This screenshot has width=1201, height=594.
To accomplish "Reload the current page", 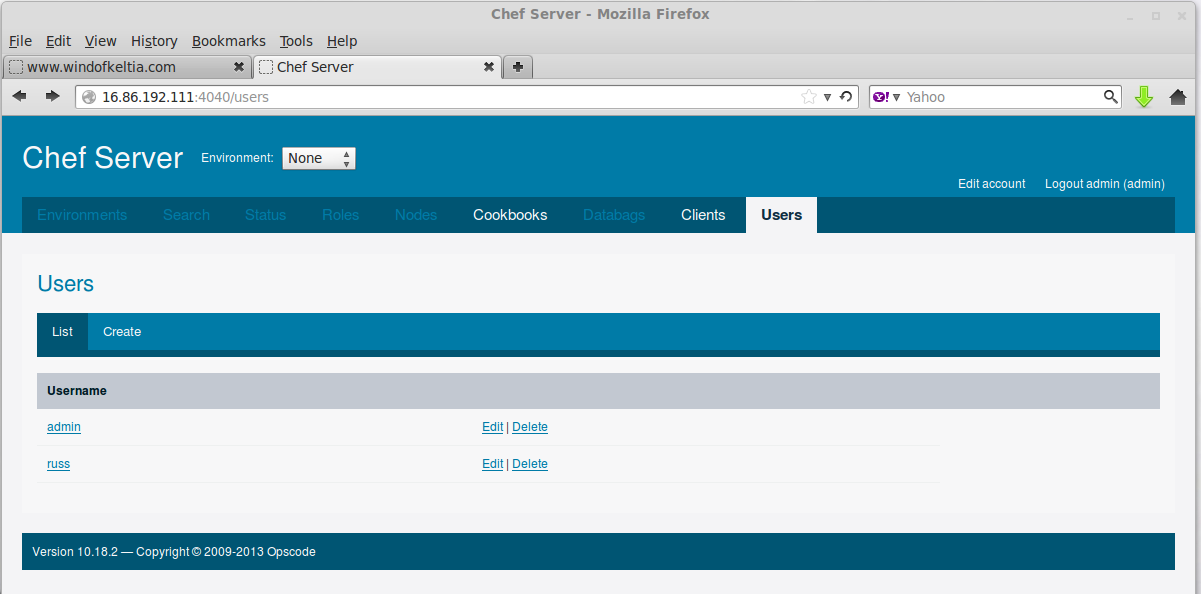I will [846, 97].
